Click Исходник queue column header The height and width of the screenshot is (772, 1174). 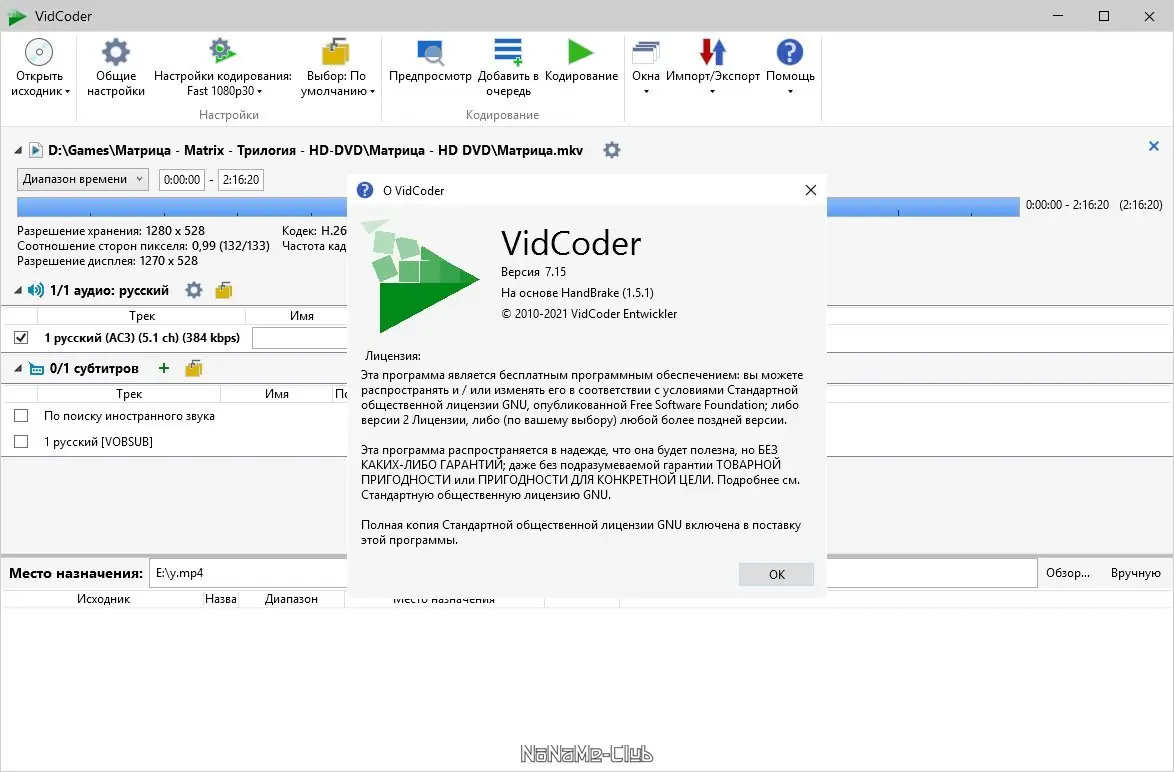[103, 599]
